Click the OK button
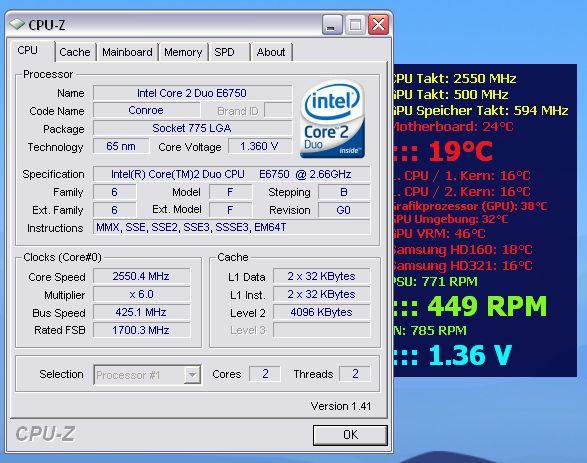Viewport: 587px width, 463px height. pos(350,435)
